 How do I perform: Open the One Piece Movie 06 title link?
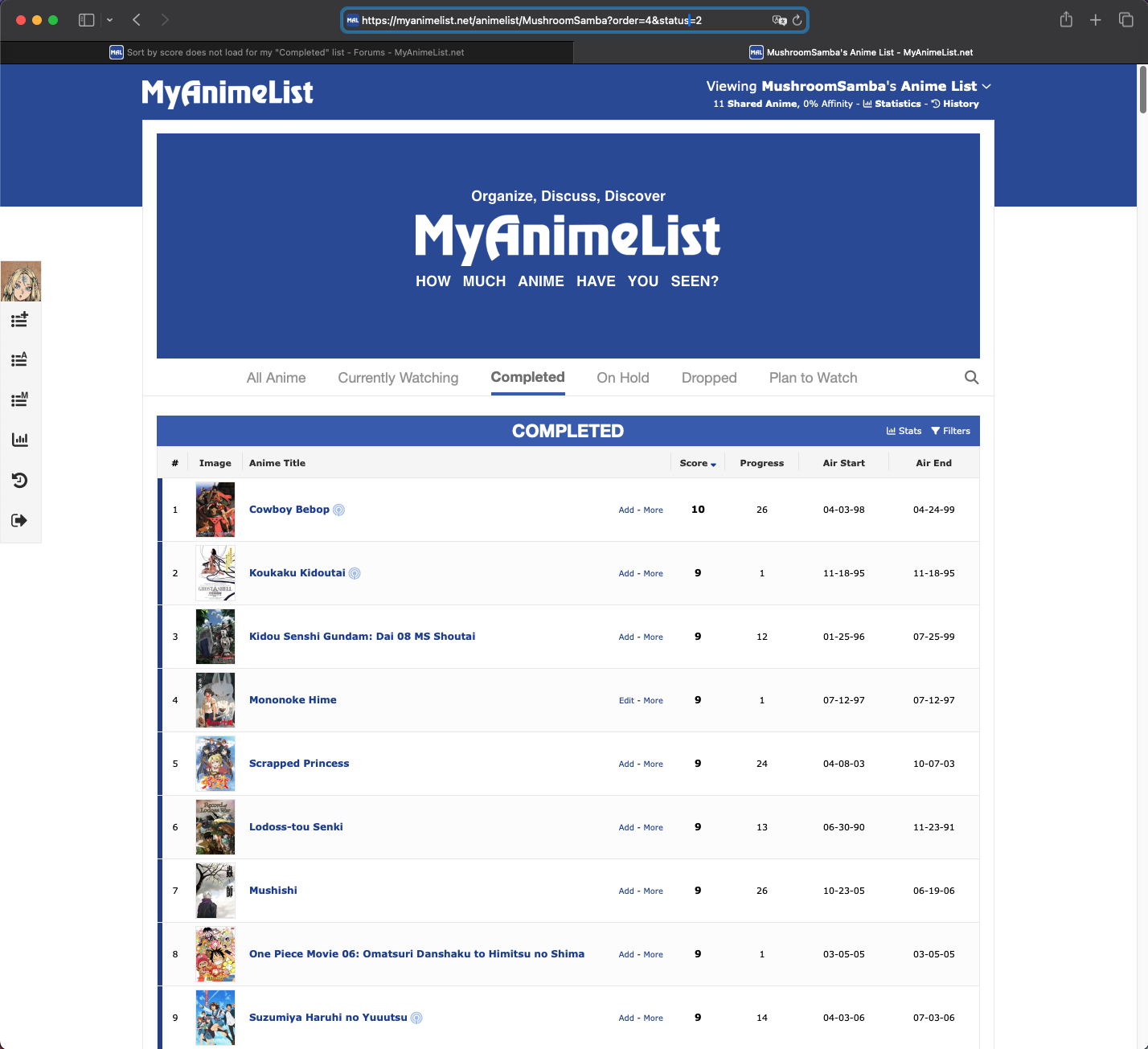pyautogui.click(x=416, y=954)
